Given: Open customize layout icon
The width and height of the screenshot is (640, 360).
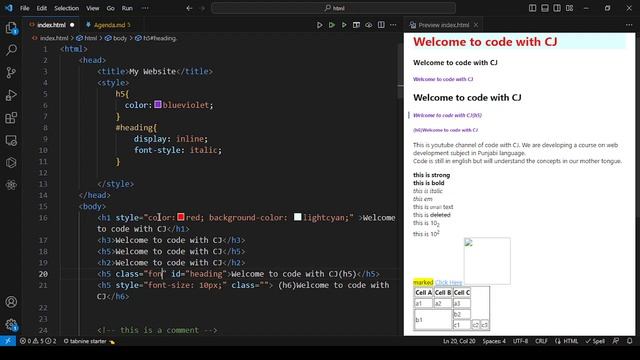Looking at the screenshot, I should pyautogui.click(x=569, y=8).
